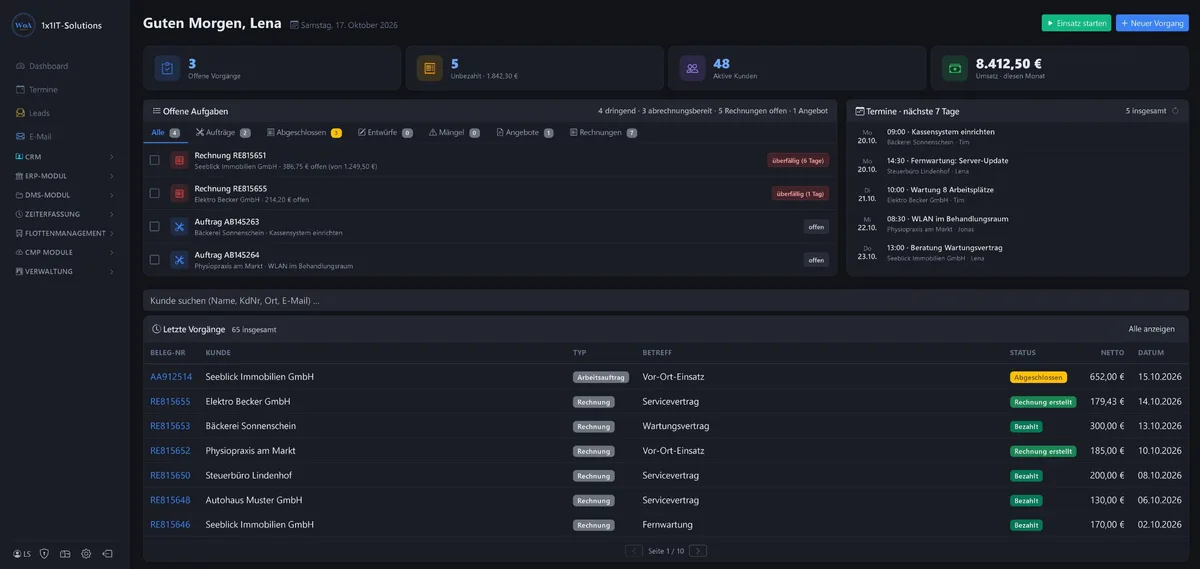Select the Angebote tab
Viewport: 1200px width, 569px height.
tap(525, 132)
